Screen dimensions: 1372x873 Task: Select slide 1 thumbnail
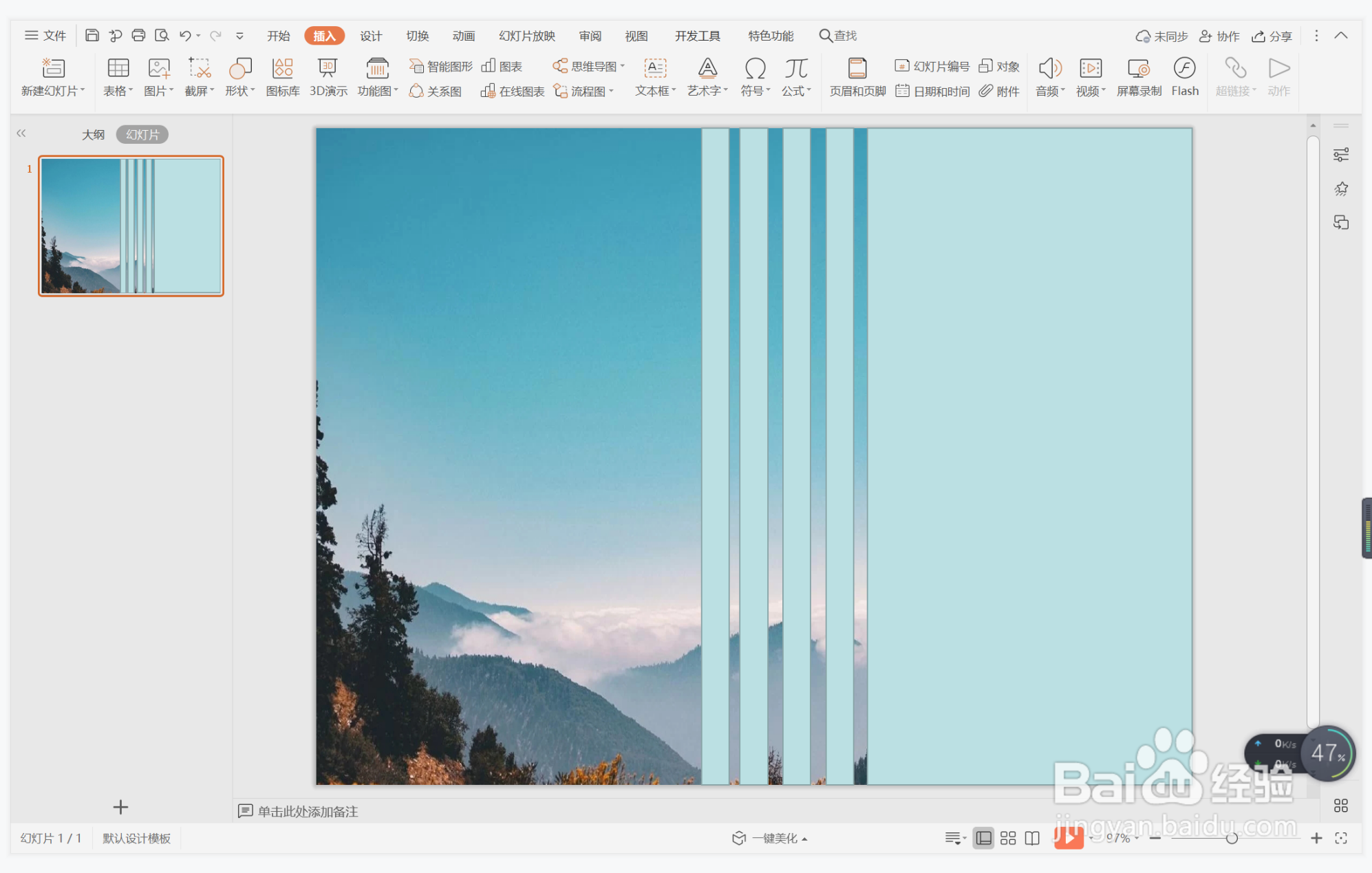tap(131, 226)
